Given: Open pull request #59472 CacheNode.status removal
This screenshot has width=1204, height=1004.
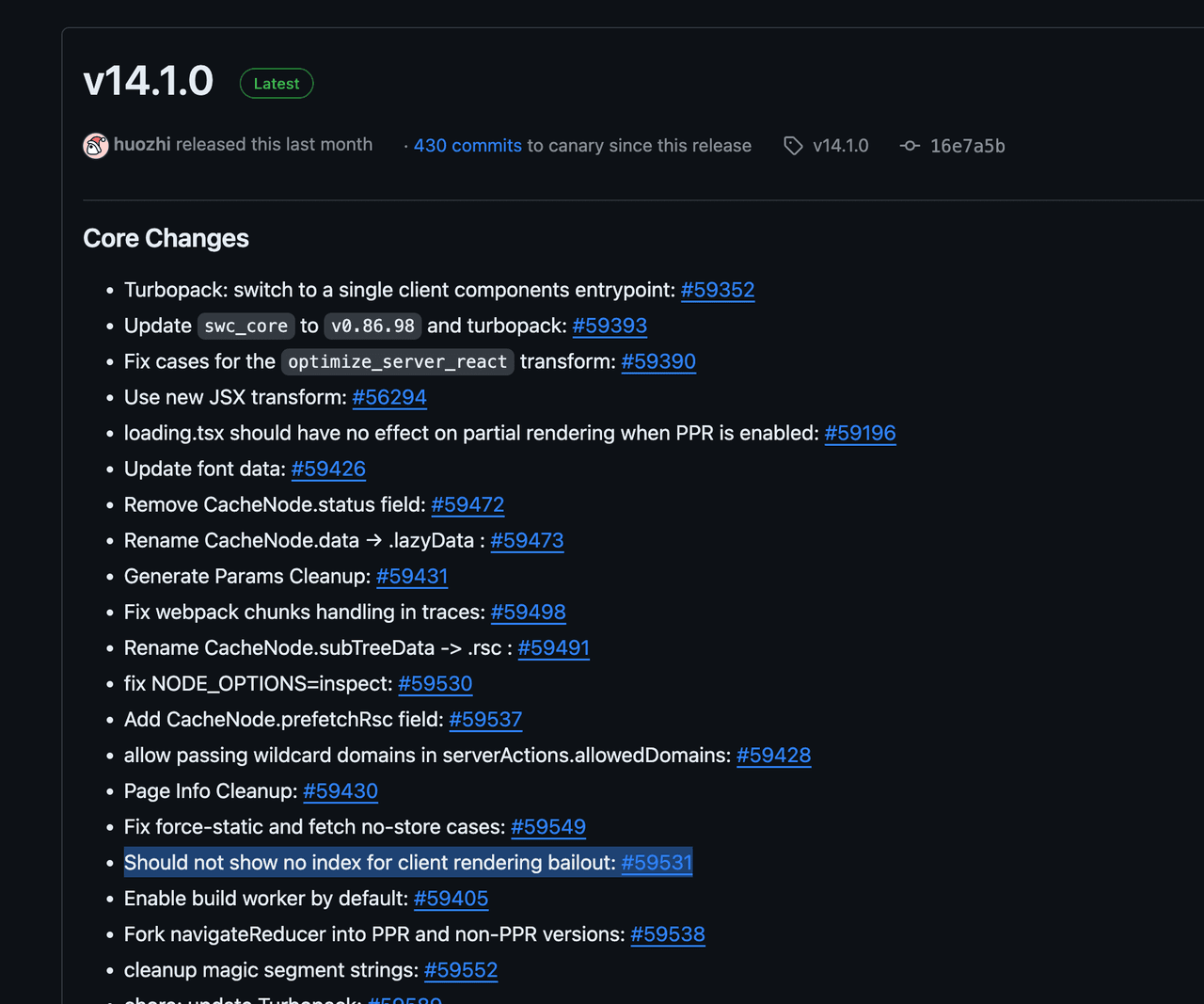Looking at the screenshot, I should 467,504.
